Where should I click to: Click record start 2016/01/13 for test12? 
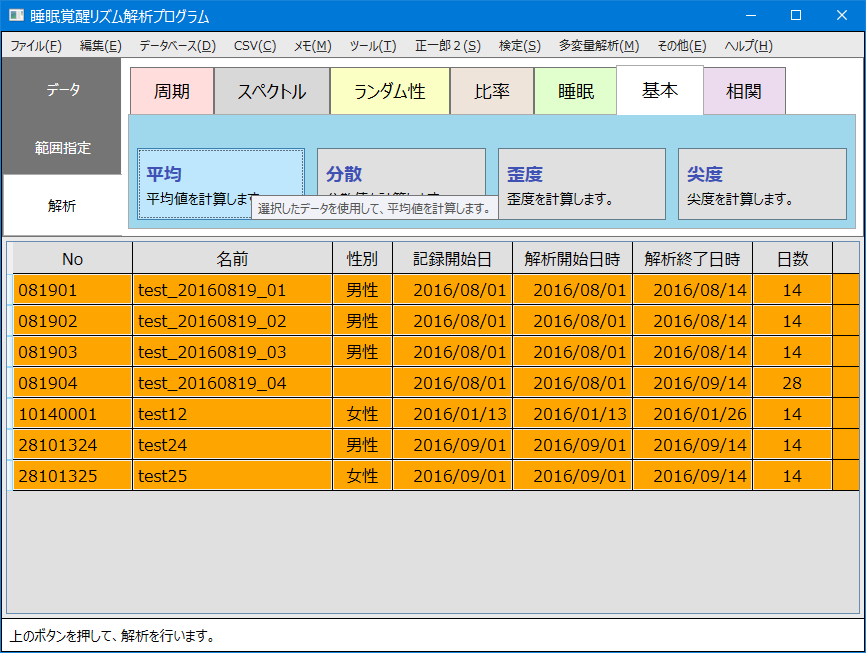(x=452, y=414)
